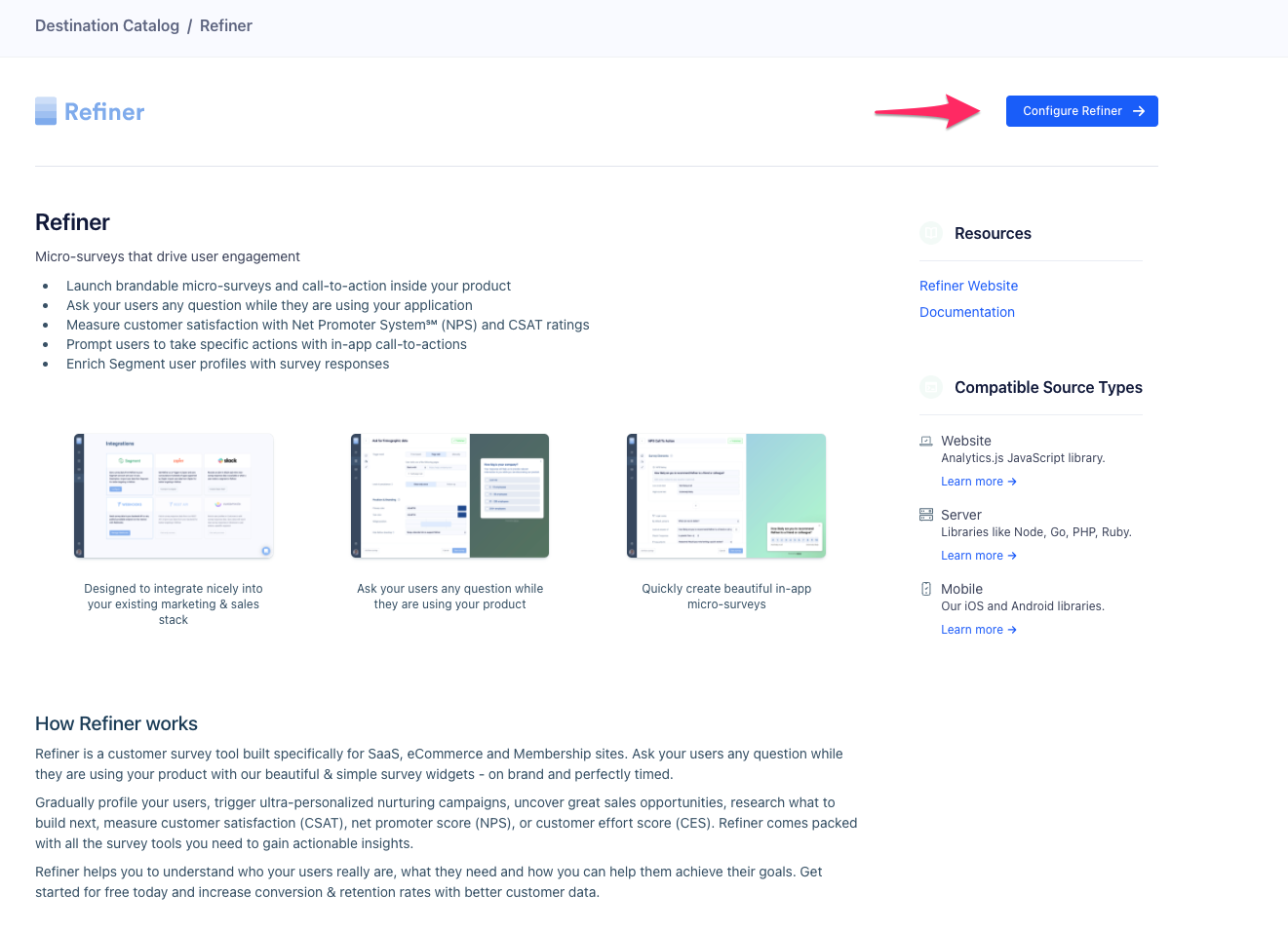Click bullet 'Launch brandable micro-surveys' line

pyautogui.click(x=289, y=286)
